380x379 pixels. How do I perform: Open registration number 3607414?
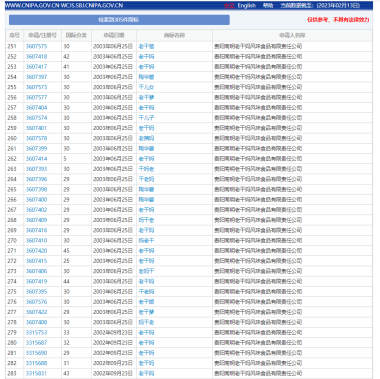click(x=37, y=159)
